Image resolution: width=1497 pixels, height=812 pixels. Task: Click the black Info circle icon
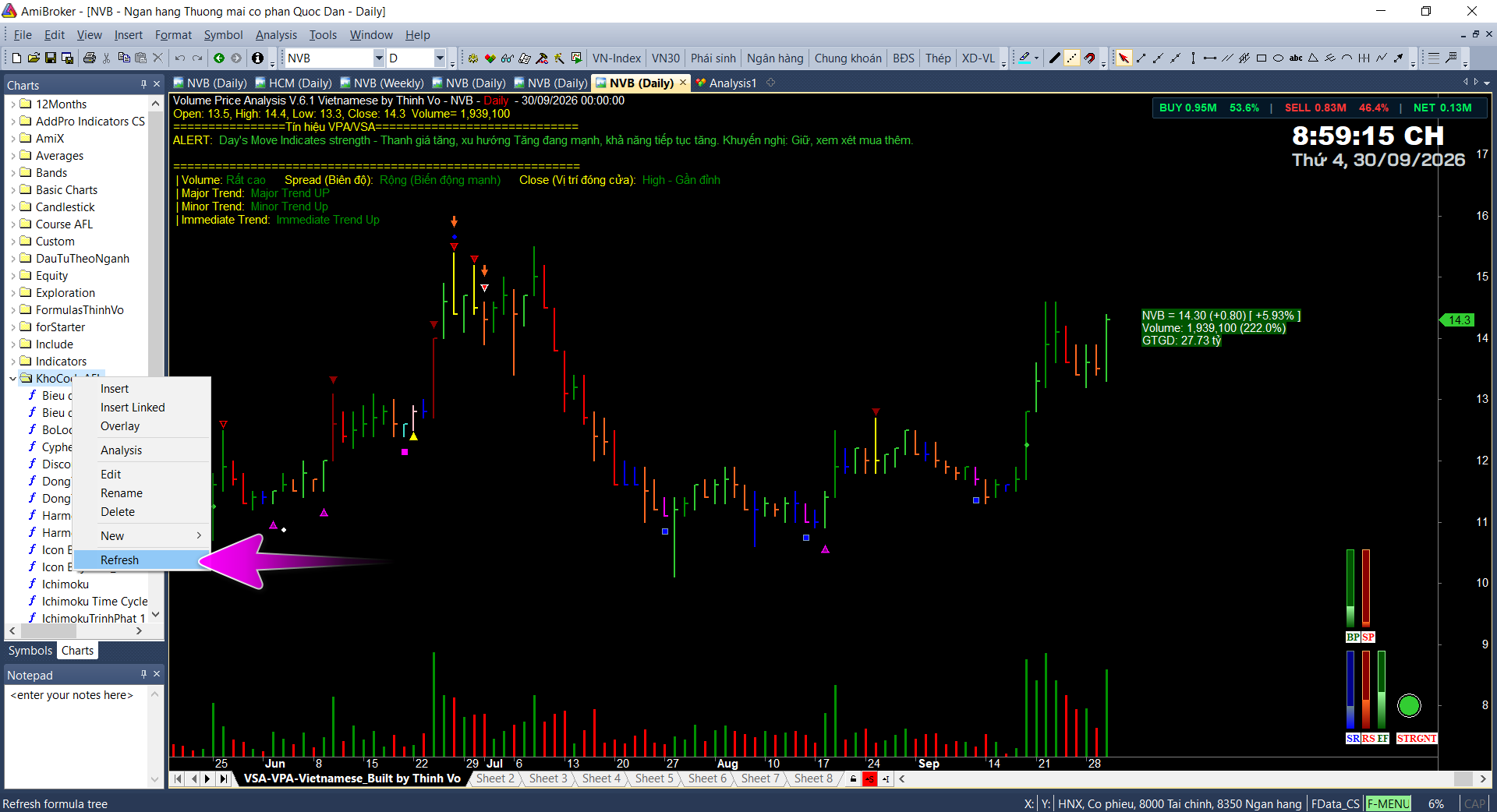point(257,58)
